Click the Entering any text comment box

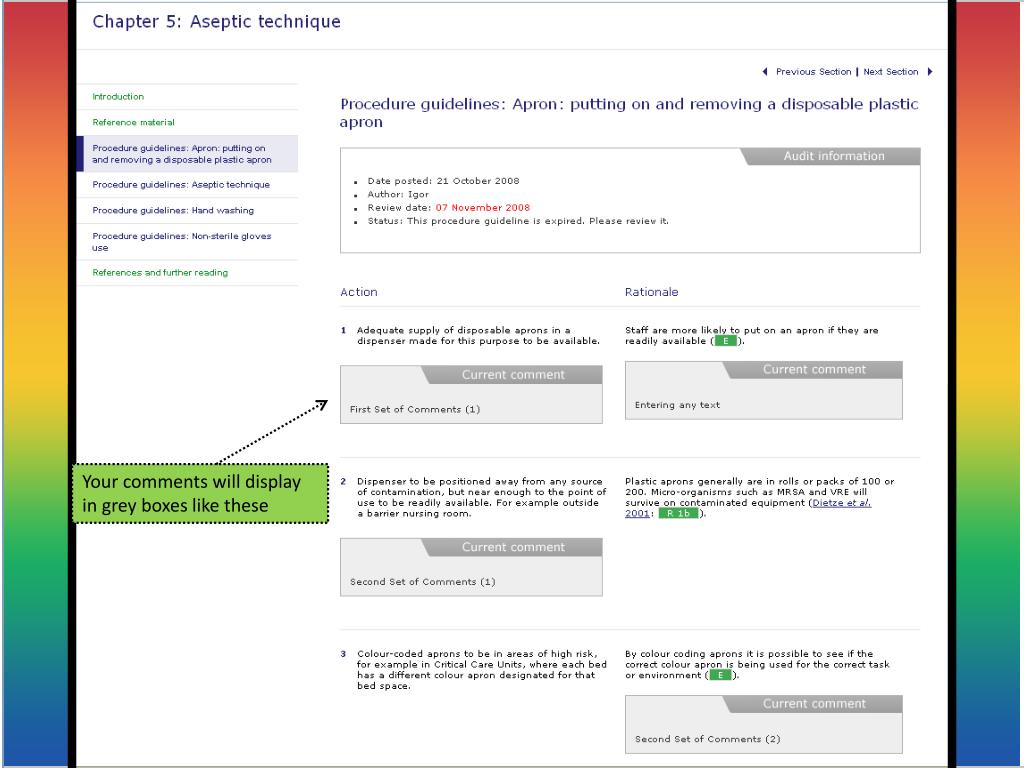[763, 390]
